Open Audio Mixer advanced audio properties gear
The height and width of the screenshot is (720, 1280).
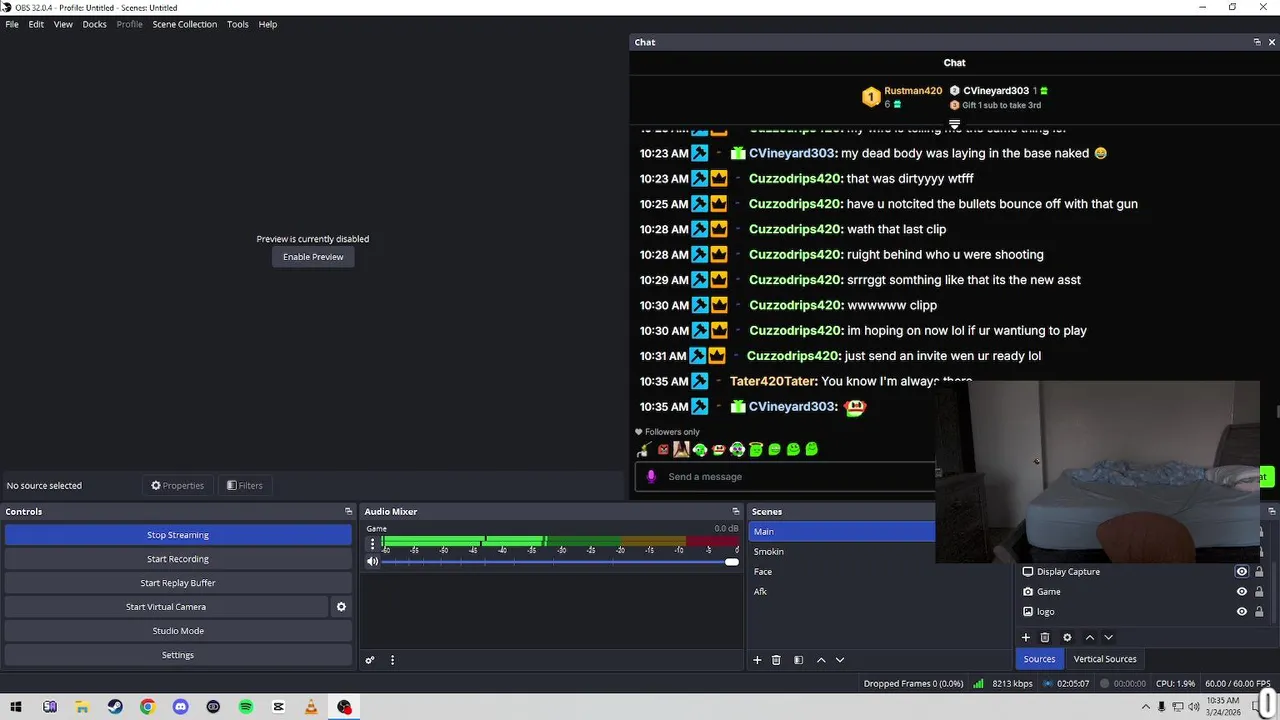point(370,660)
